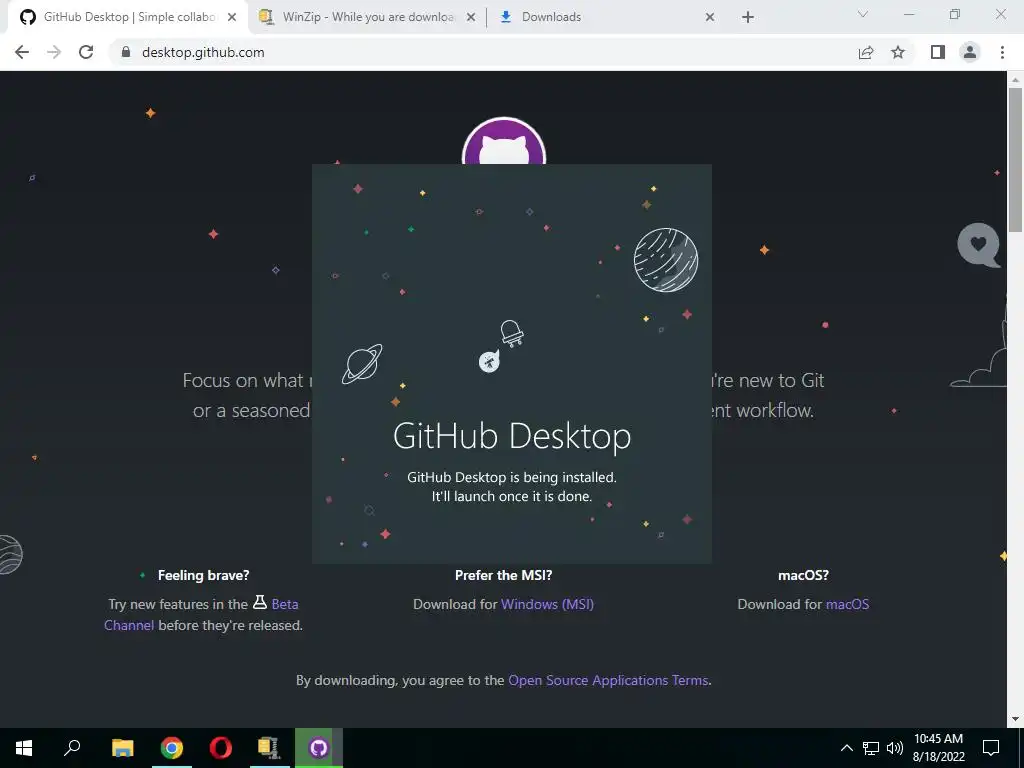Open File Explorer from the taskbar

coord(122,748)
